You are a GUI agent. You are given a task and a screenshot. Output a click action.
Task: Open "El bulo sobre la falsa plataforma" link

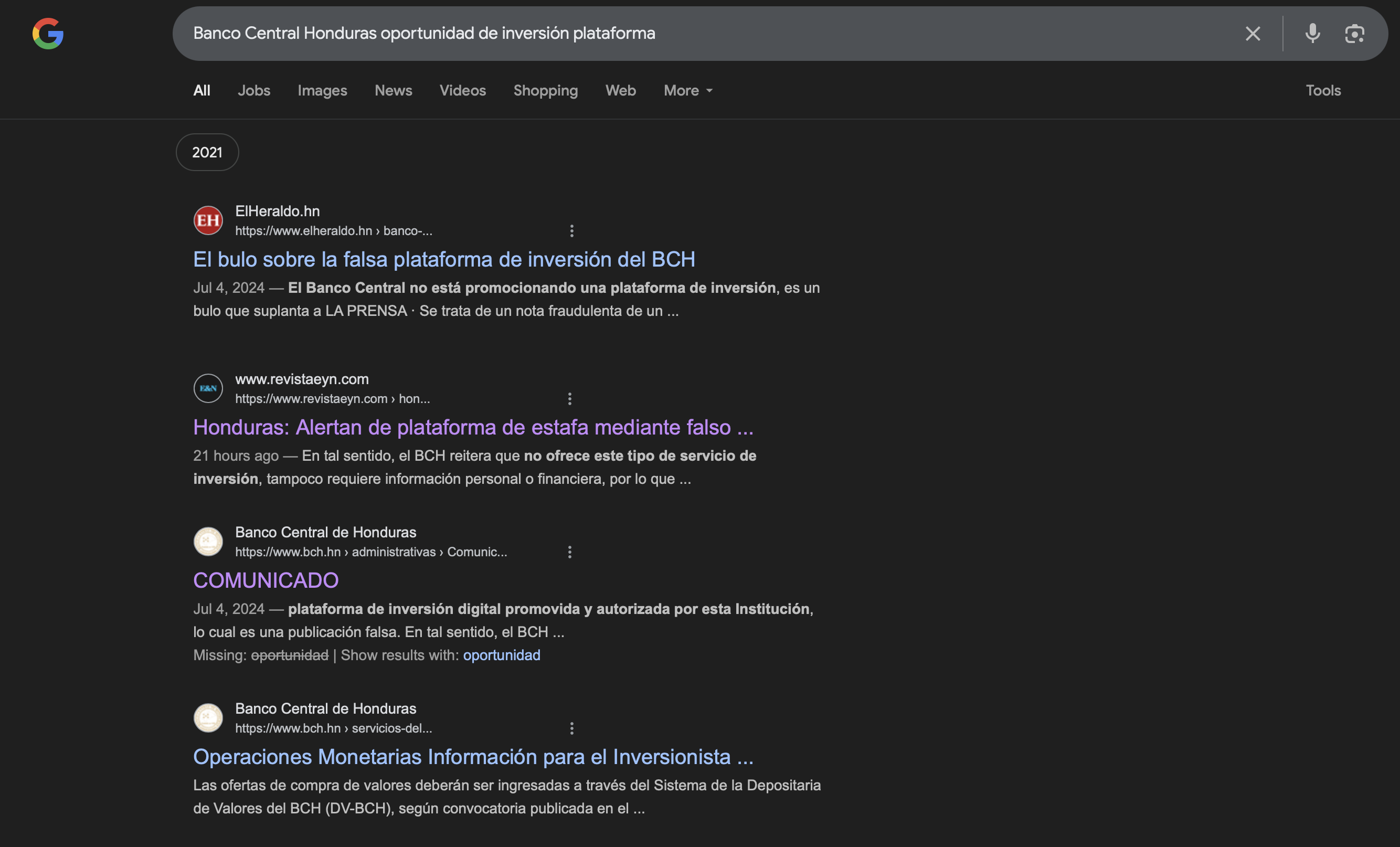[444, 260]
